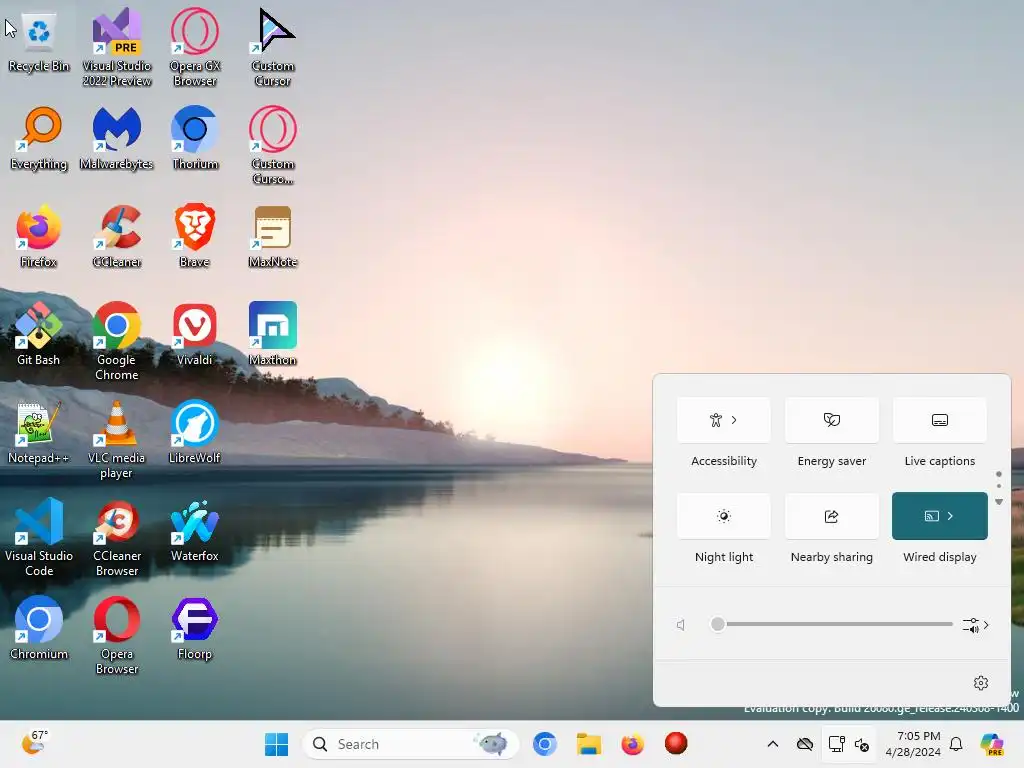Open Waterfox browser shortcut
Screen dimensions: 1024x768
[x=195, y=530]
